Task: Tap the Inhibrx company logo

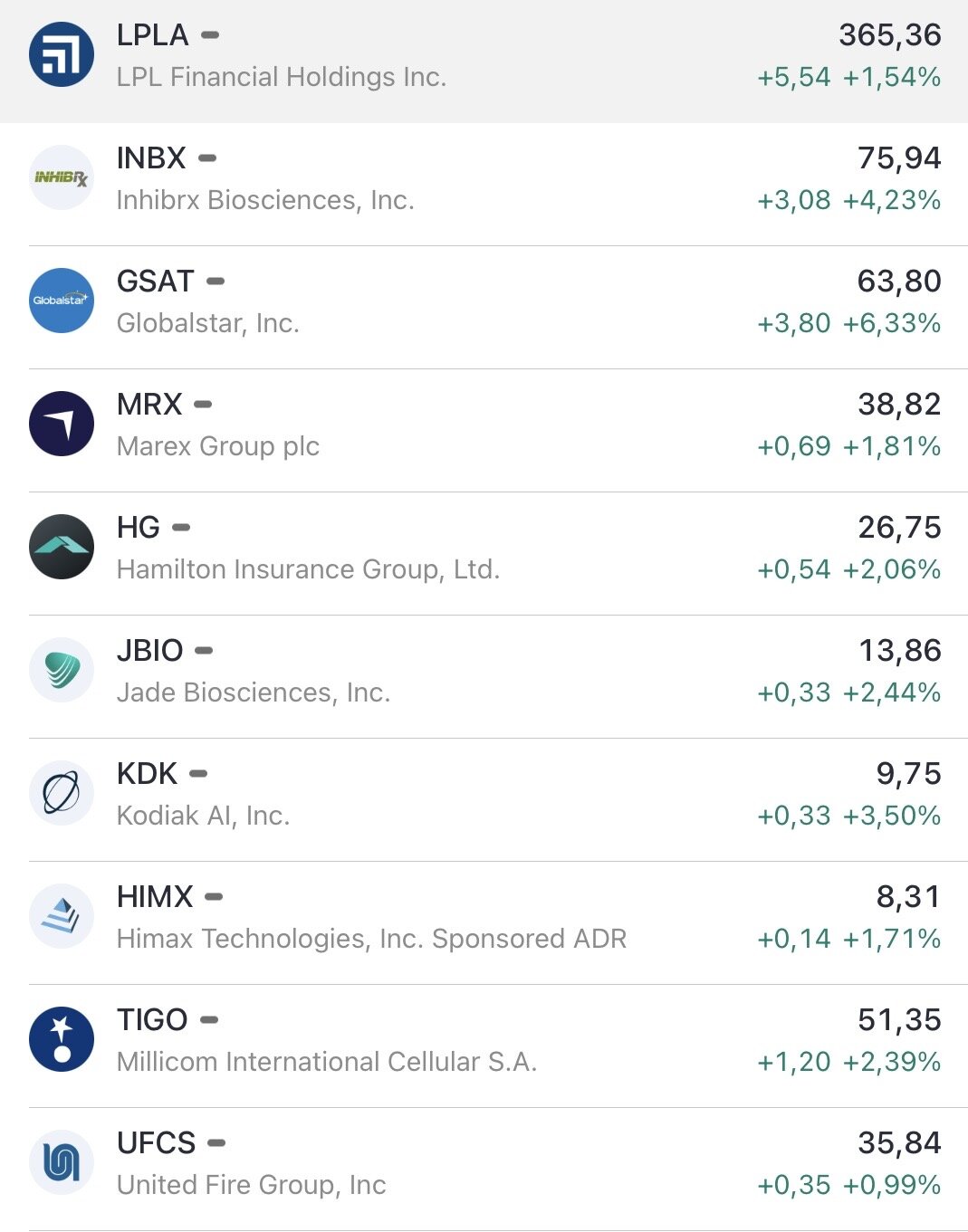Action: [x=62, y=177]
